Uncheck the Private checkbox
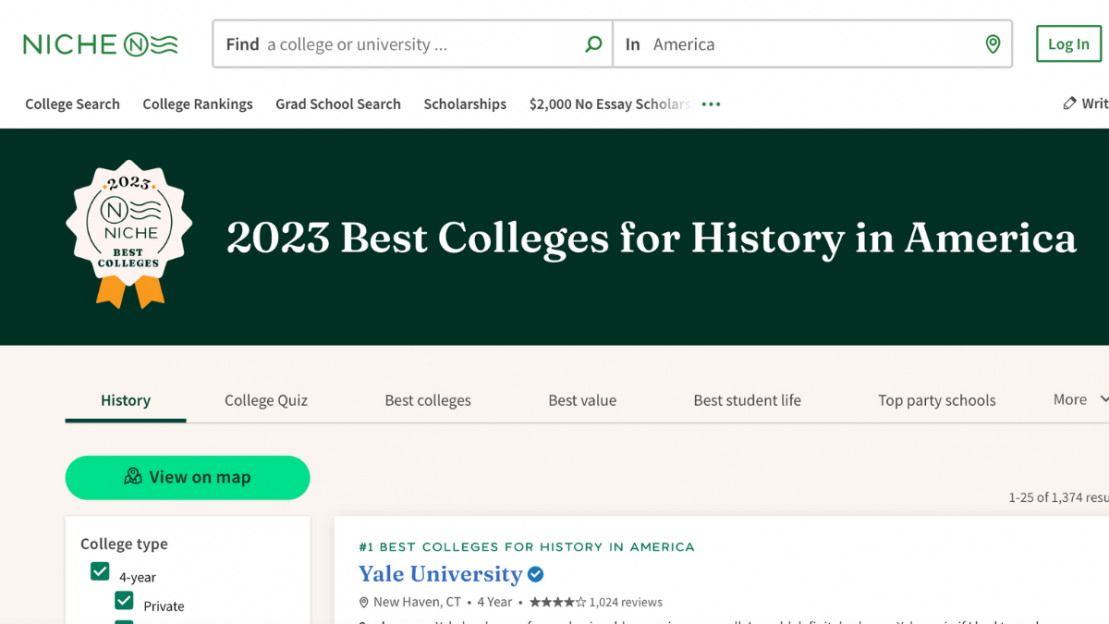This screenshot has width=1109, height=624. point(124,599)
